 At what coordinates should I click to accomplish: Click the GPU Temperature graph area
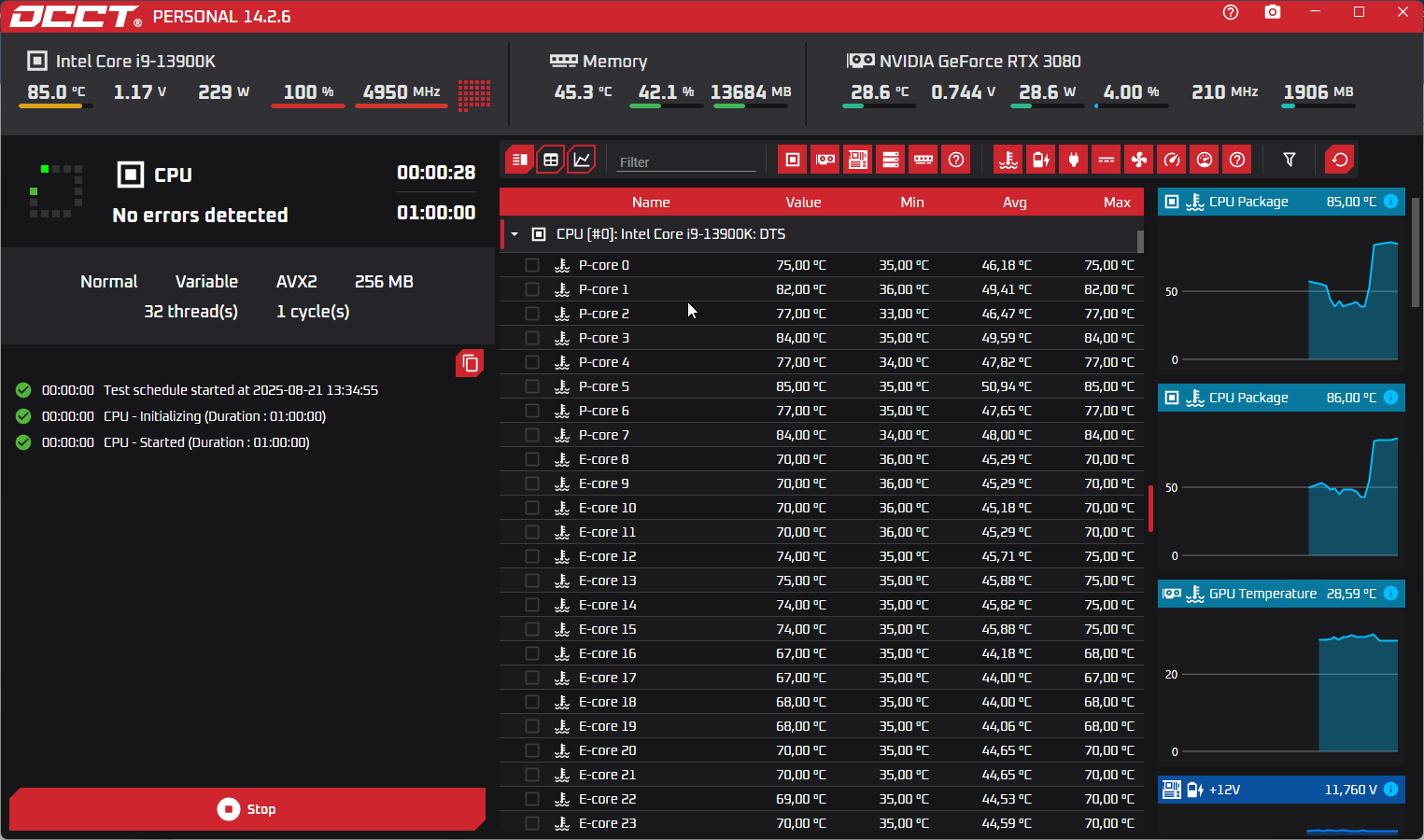coord(1281,686)
